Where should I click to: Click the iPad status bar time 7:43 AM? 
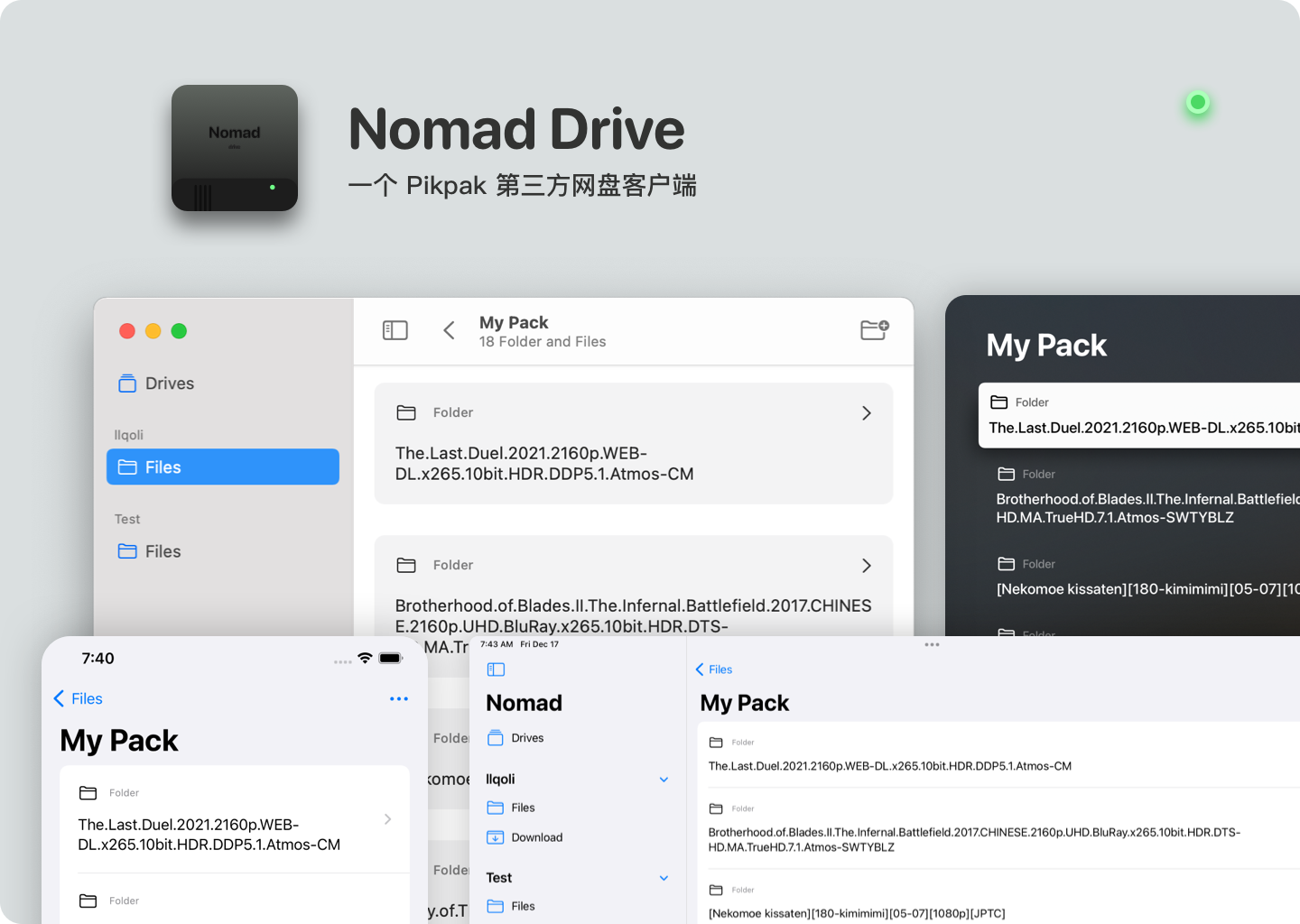coord(497,644)
